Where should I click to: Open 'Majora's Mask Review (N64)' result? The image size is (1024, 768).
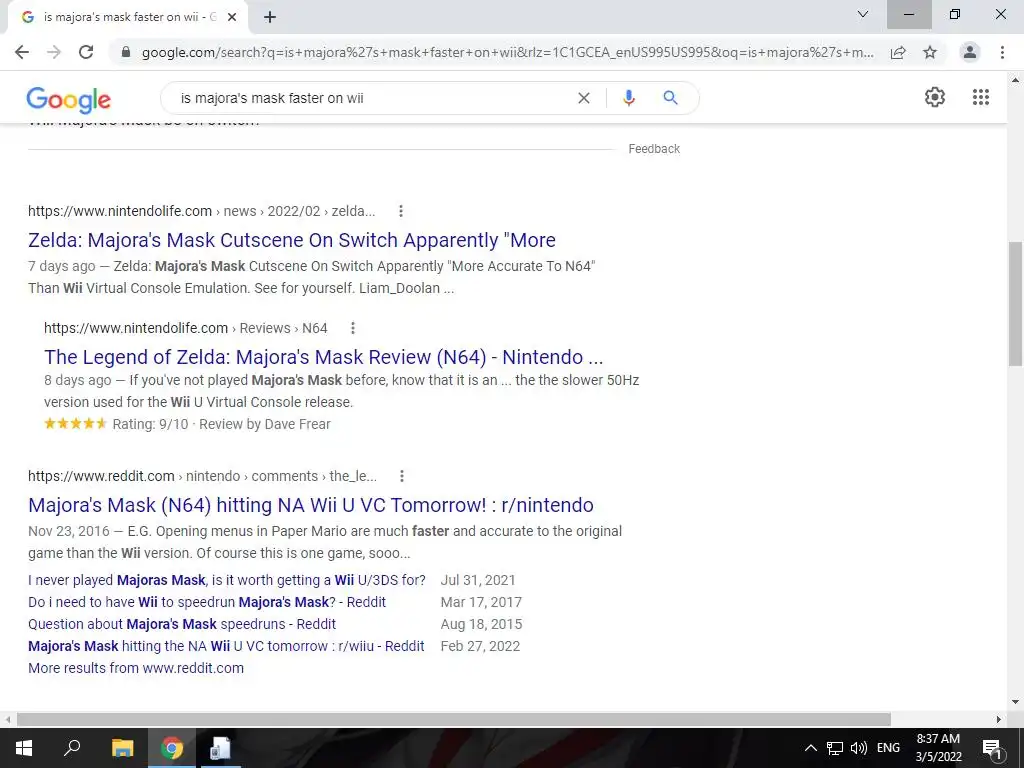coord(323,357)
